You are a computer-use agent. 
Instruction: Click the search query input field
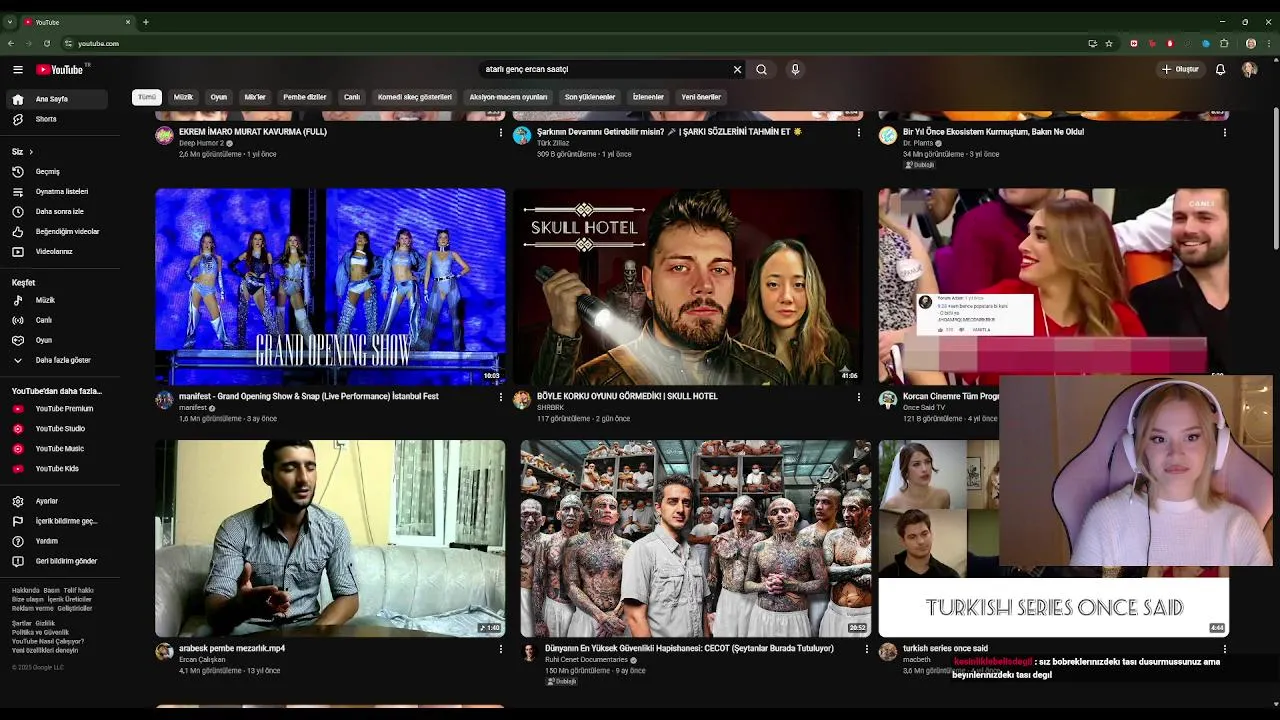(x=605, y=69)
